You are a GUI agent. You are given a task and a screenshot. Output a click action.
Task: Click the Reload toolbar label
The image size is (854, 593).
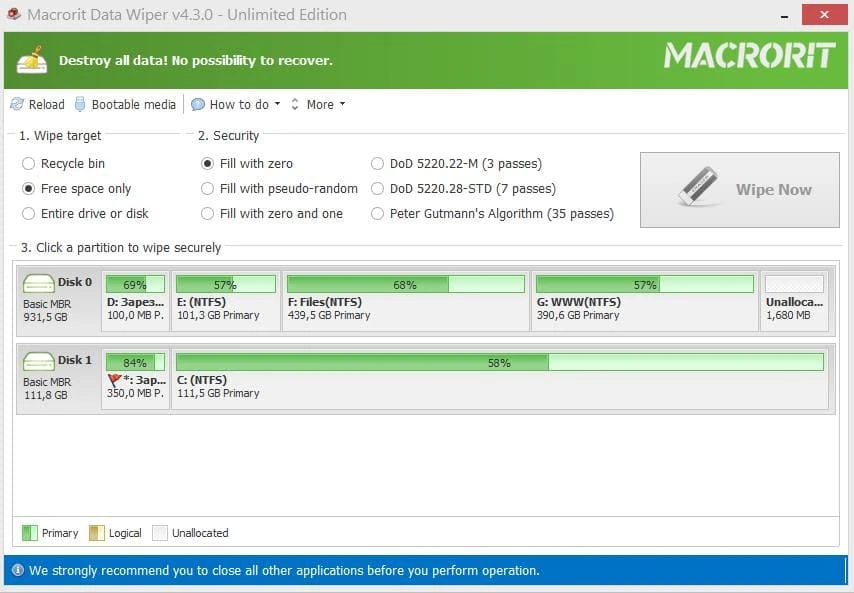[46, 105]
